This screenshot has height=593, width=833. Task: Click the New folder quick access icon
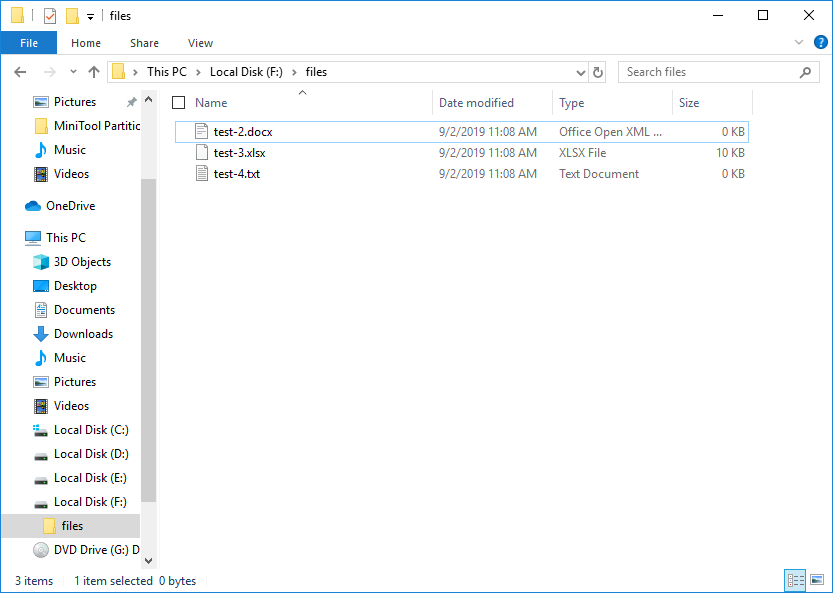click(x=72, y=16)
